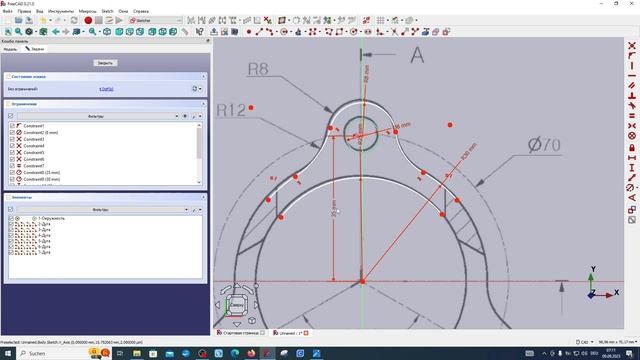
Task: Select the Create rectangle tool
Action: tap(339, 32)
